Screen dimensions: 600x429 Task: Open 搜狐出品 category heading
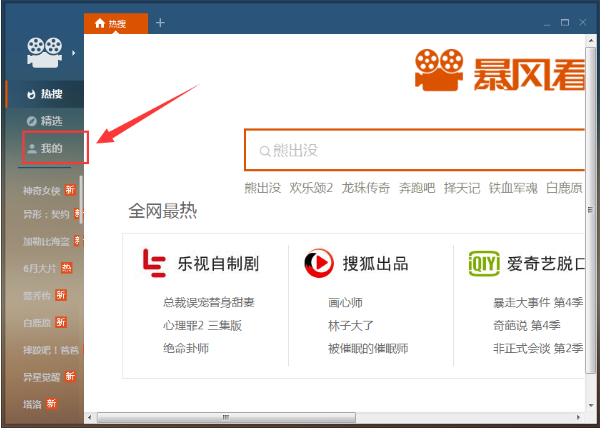375,264
